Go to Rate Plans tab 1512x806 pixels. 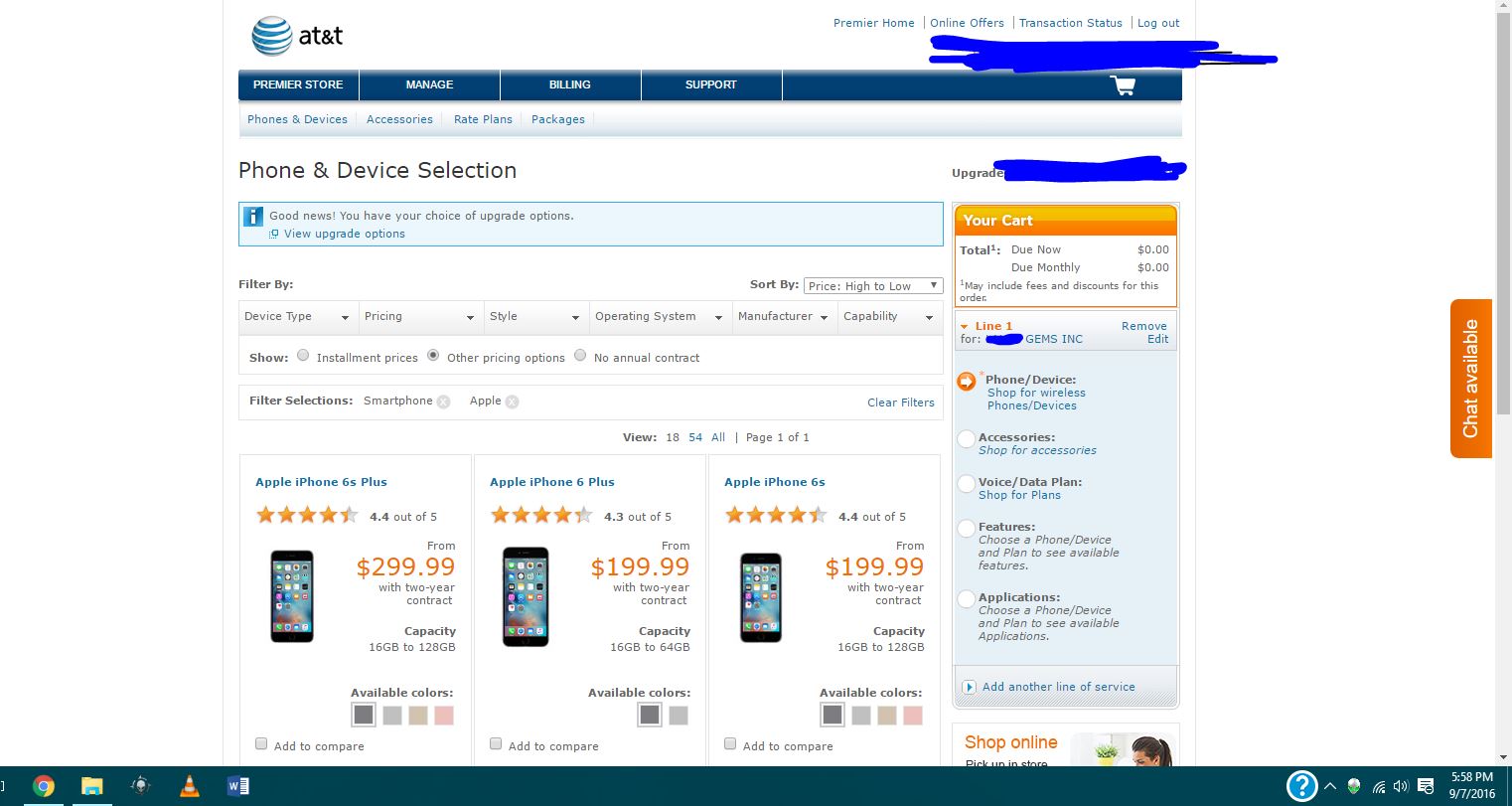tap(483, 119)
